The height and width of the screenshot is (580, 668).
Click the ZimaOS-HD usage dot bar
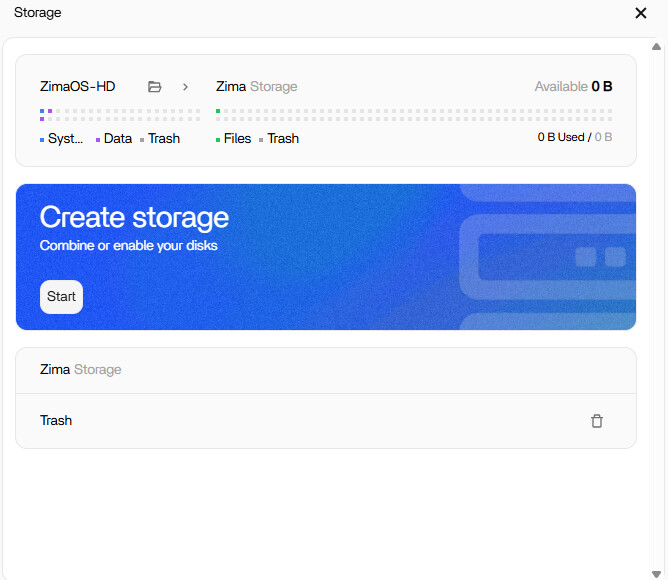pyautogui.click(x=120, y=115)
